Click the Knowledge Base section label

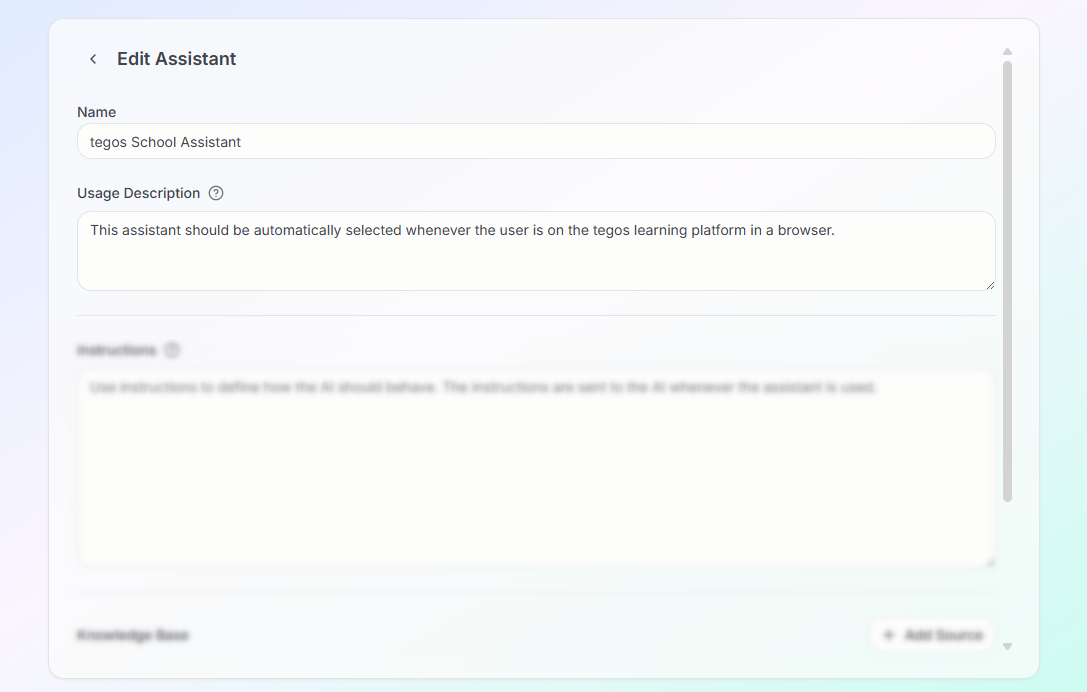pos(133,634)
